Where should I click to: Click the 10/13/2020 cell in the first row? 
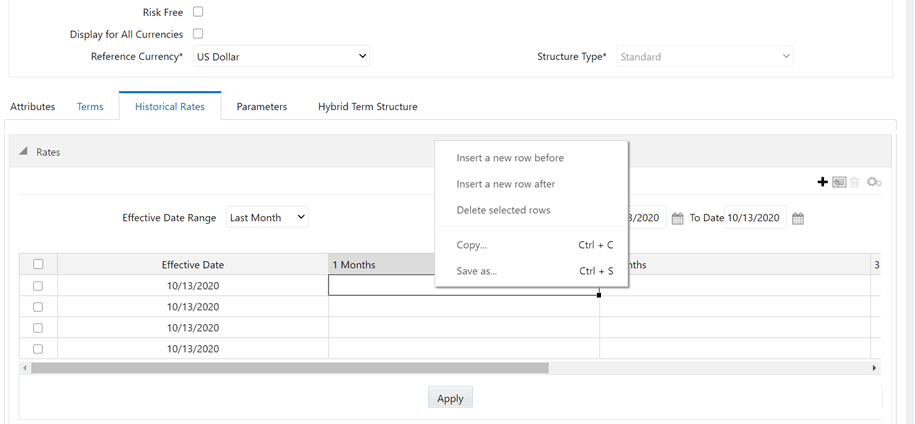tap(193, 286)
